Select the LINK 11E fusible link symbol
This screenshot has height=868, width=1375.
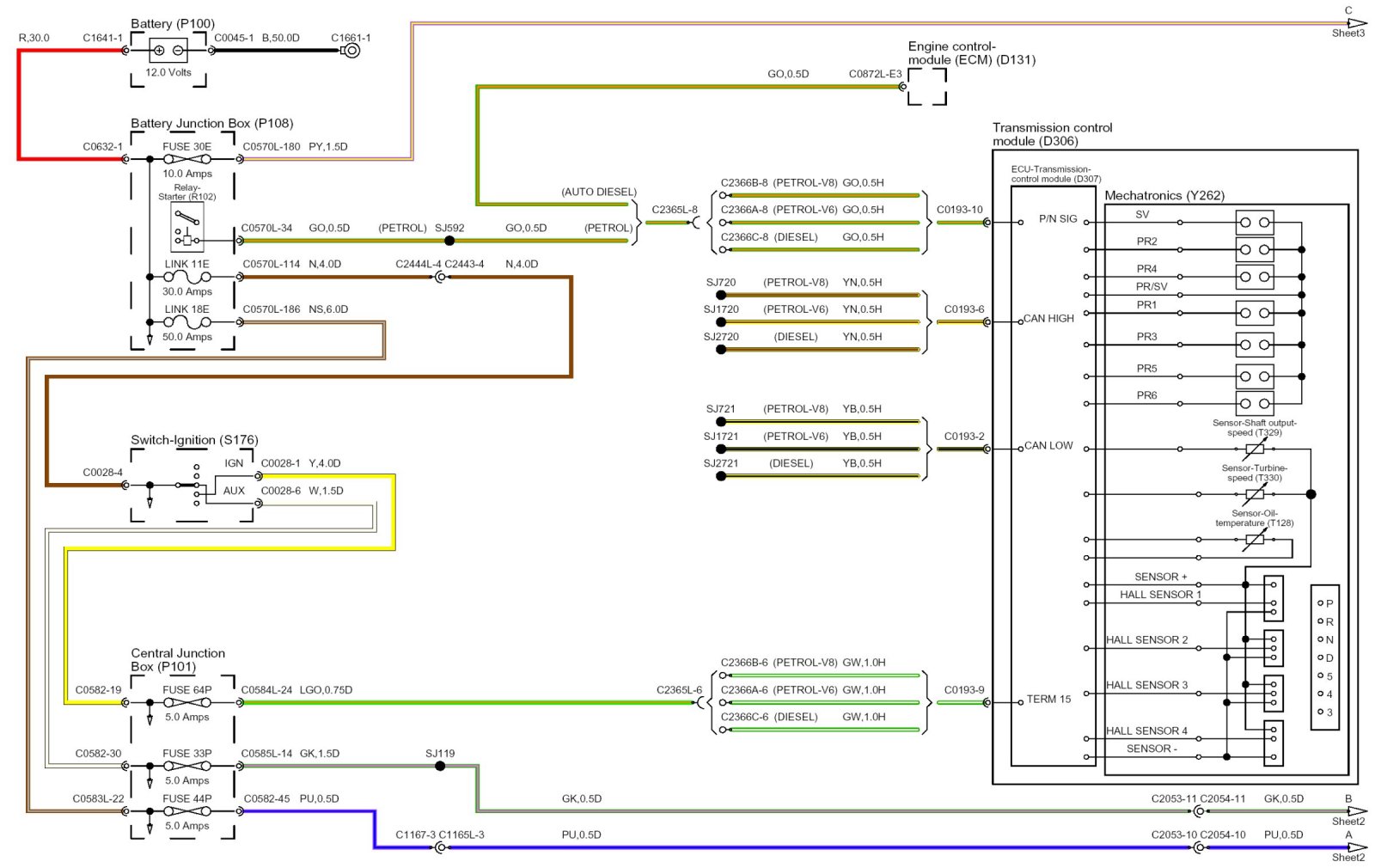tap(187, 277)
